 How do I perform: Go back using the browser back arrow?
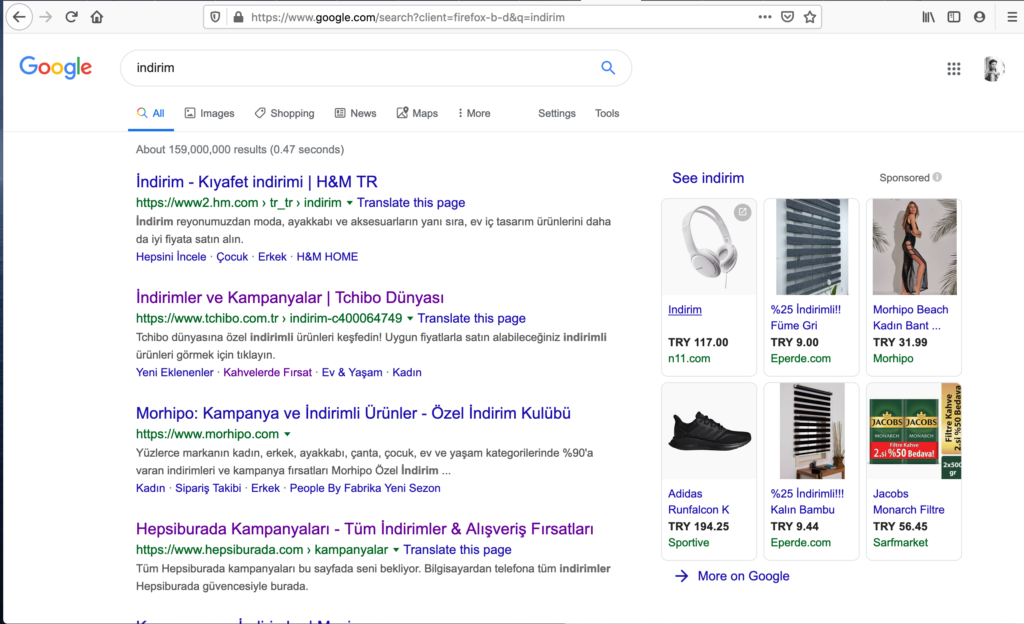[19, 17]
